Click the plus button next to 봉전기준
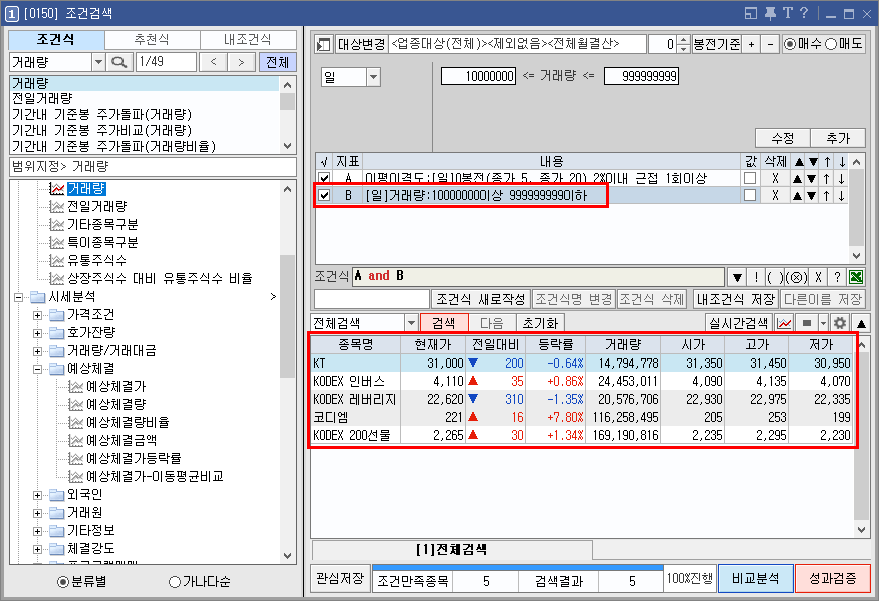 (751, 44)
